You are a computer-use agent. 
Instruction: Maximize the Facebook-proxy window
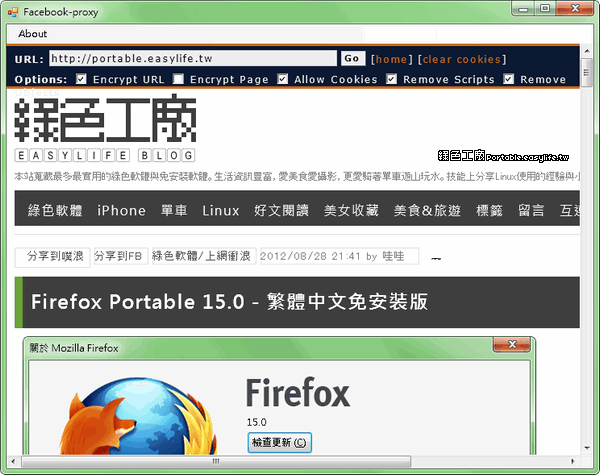coord(545,8)
